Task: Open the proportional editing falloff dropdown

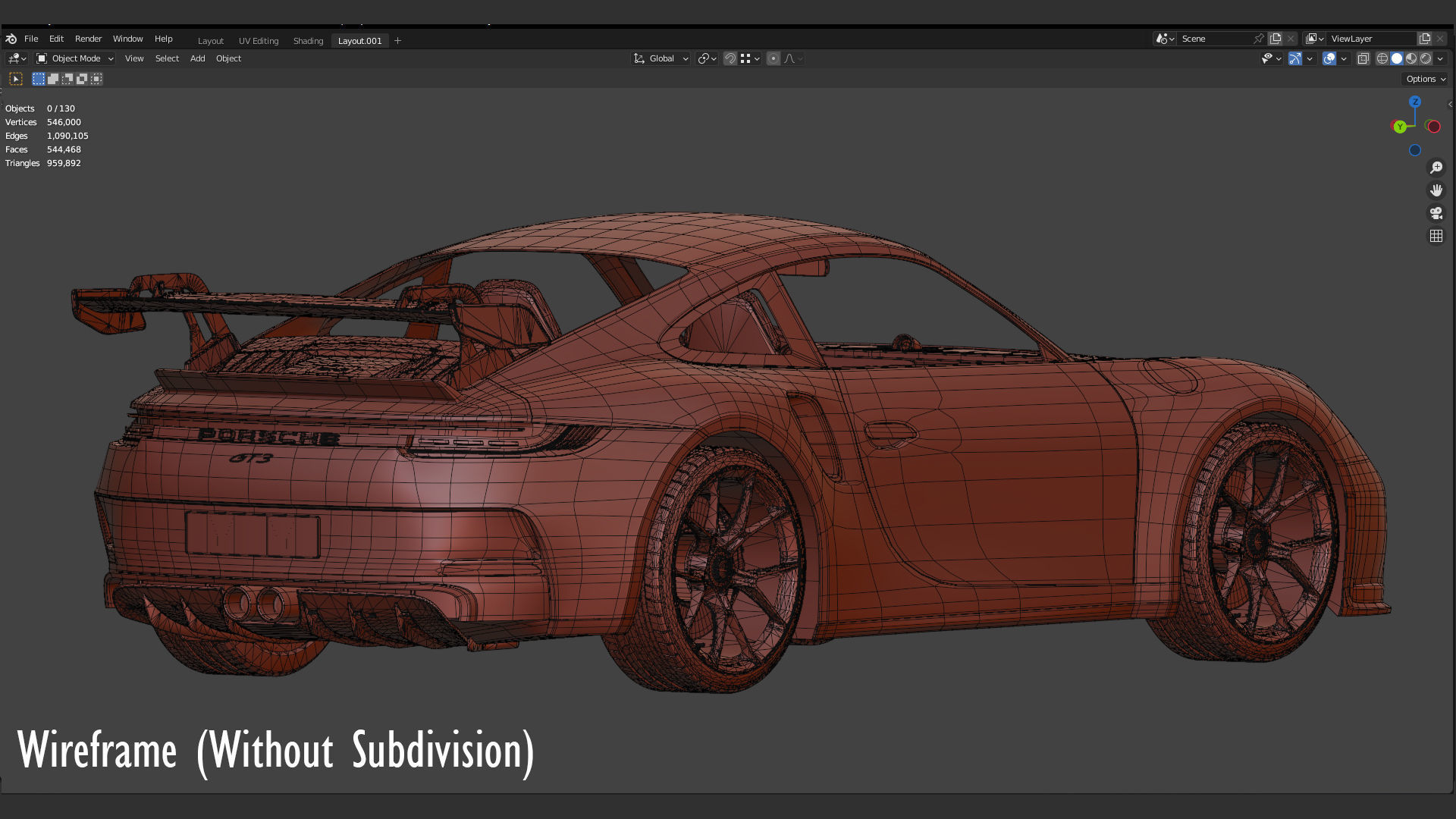Action: [x=793, y=58]
